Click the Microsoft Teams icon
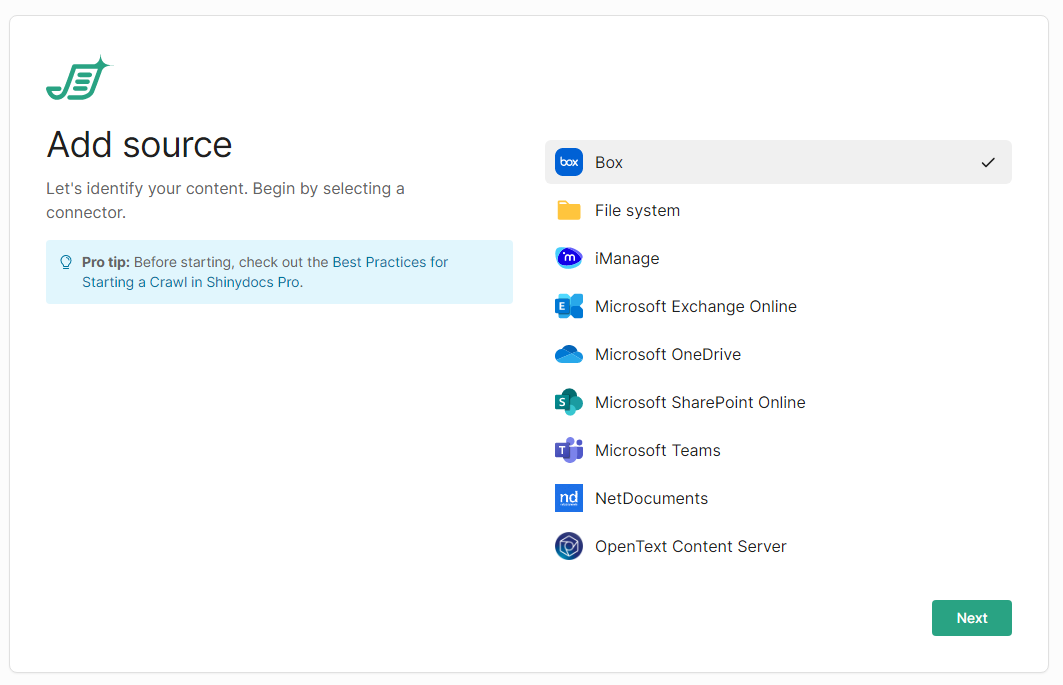Image resolution: width=1063 pixels, height=685 pixels. point(569,450)
